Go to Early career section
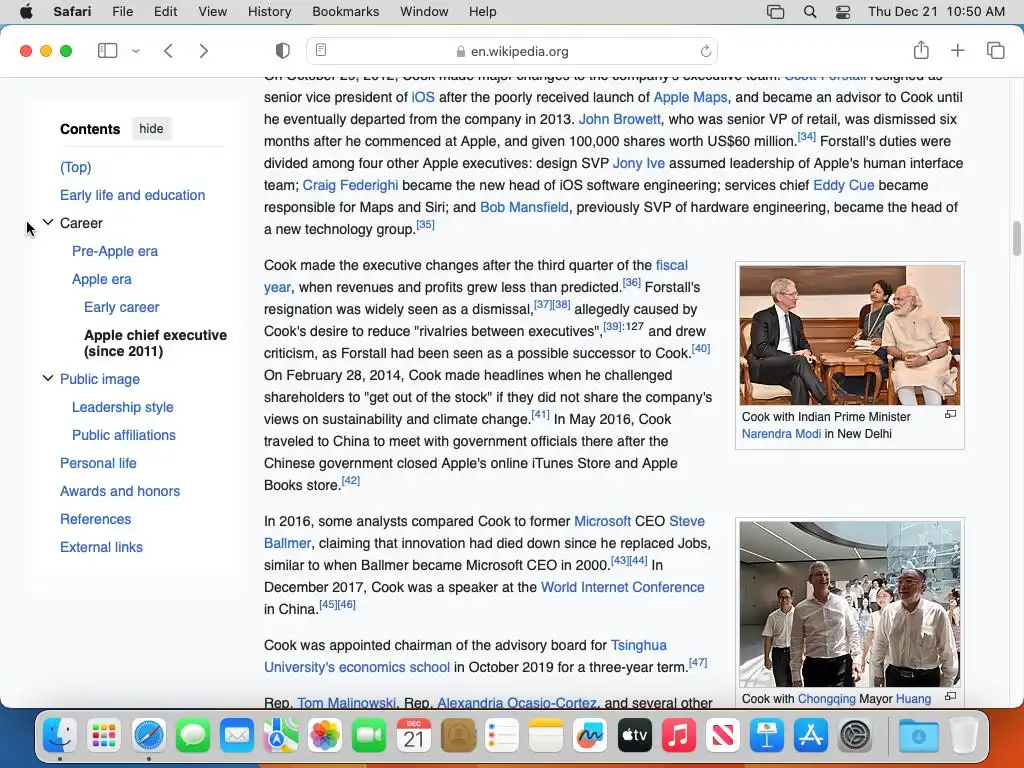 [x=121, y=308]
